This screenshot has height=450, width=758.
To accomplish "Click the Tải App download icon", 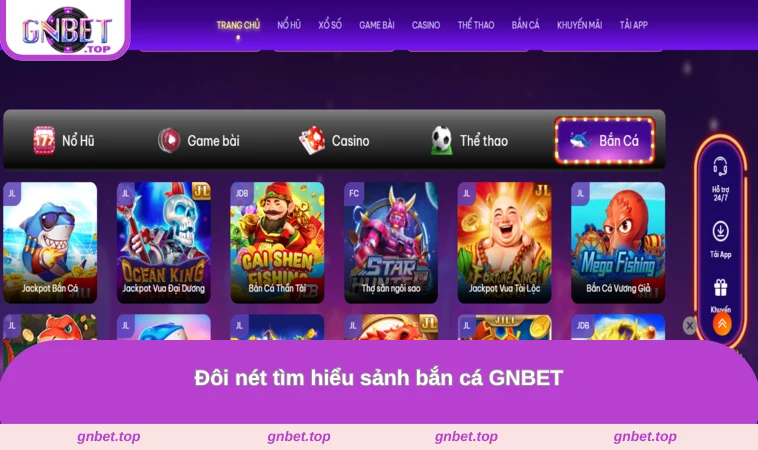I will click(x=720, y=232).
